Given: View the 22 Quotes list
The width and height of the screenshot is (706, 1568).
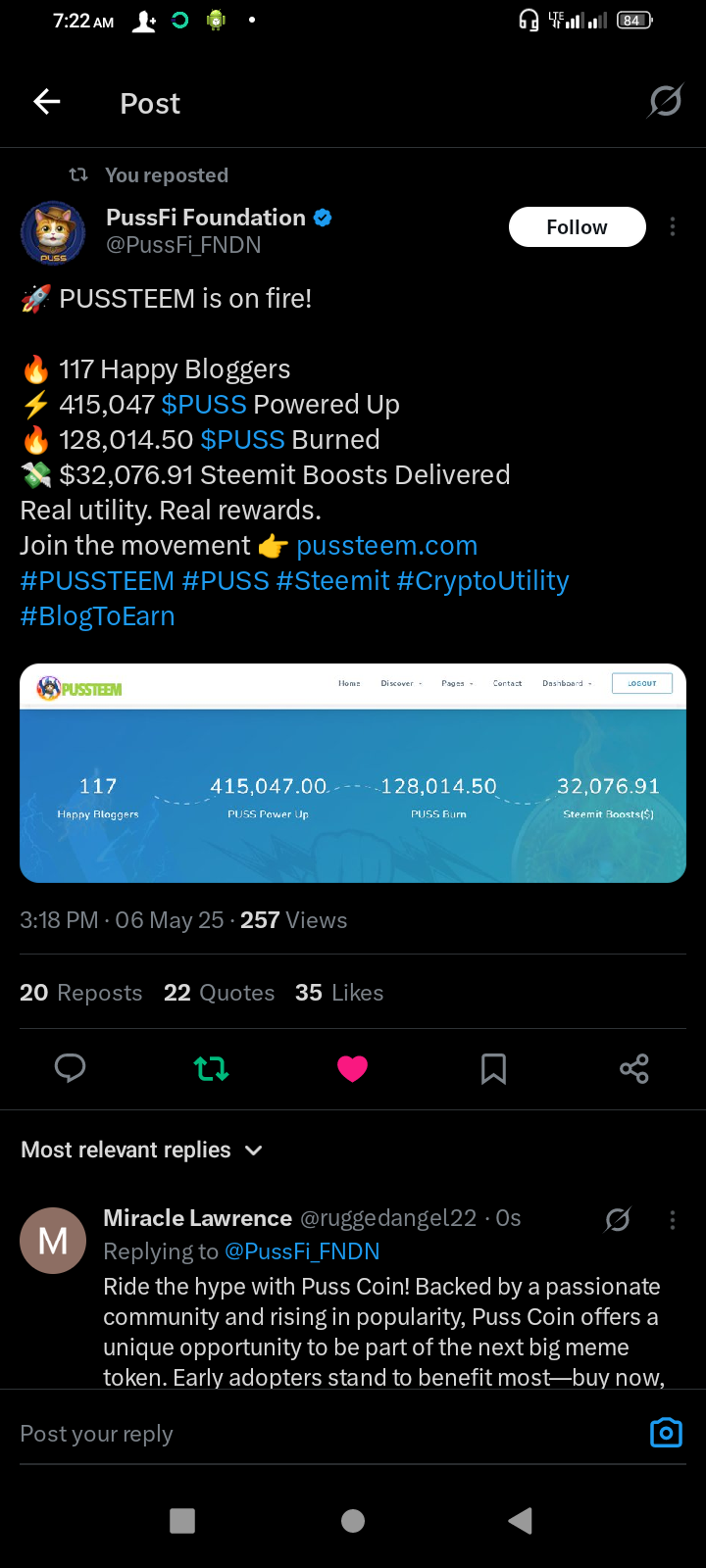Looking at the screenshot, I should 219,993.
